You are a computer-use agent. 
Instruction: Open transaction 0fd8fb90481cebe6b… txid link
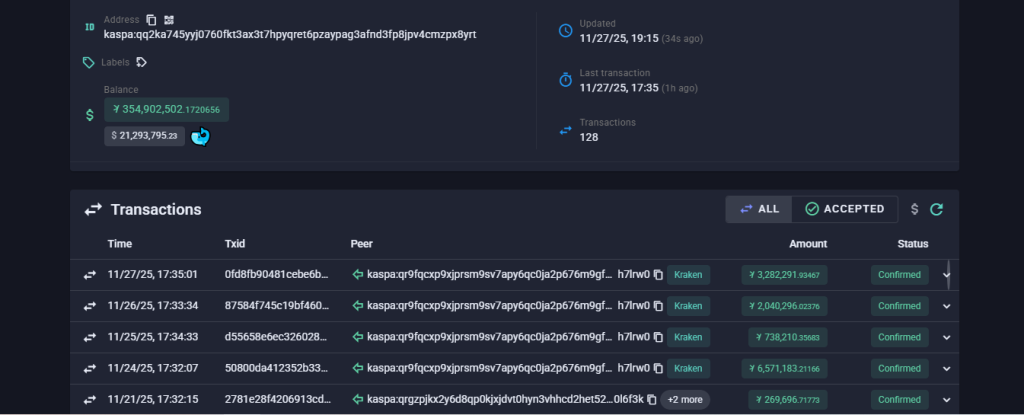[x=276, y=274]
